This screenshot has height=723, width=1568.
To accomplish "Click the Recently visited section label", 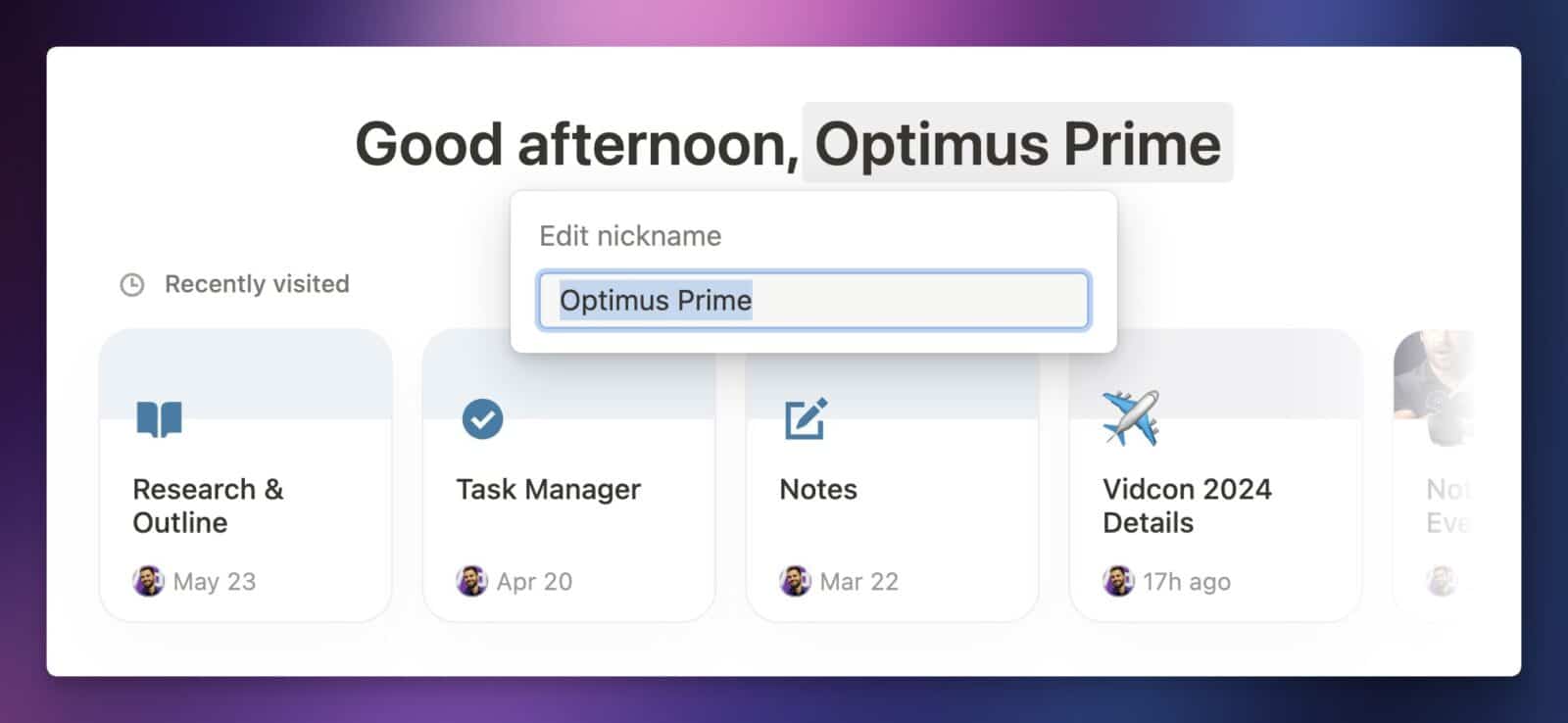I will (x=257, y=284).
